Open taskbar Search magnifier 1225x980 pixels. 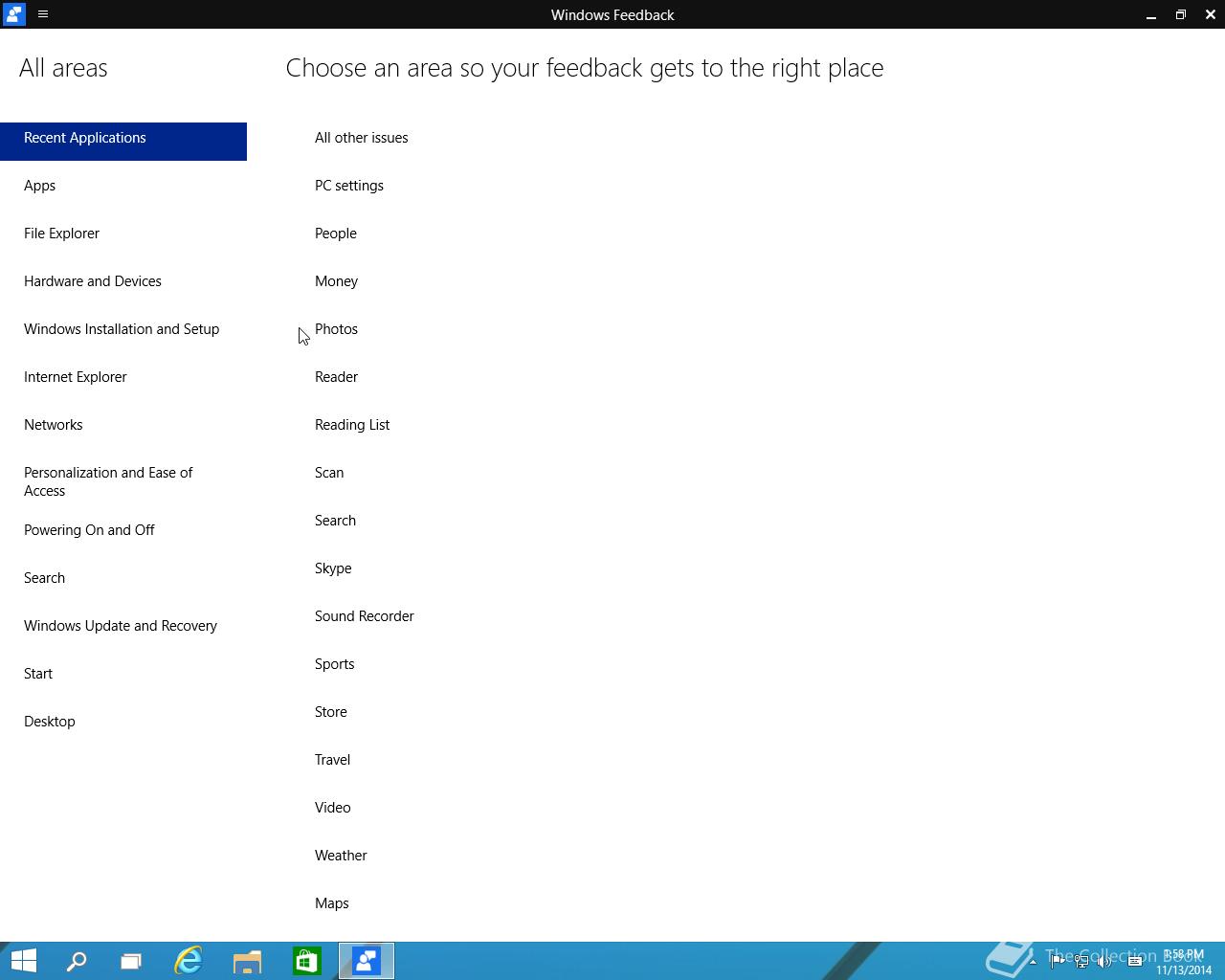point(77,961)
